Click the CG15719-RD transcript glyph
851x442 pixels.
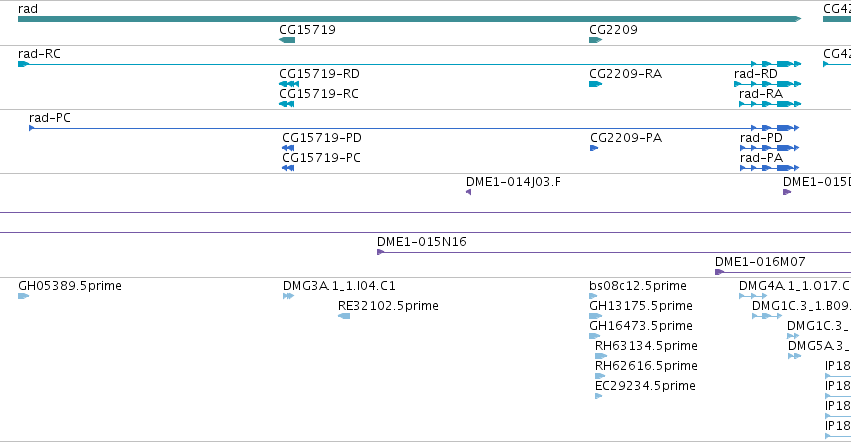289,84
